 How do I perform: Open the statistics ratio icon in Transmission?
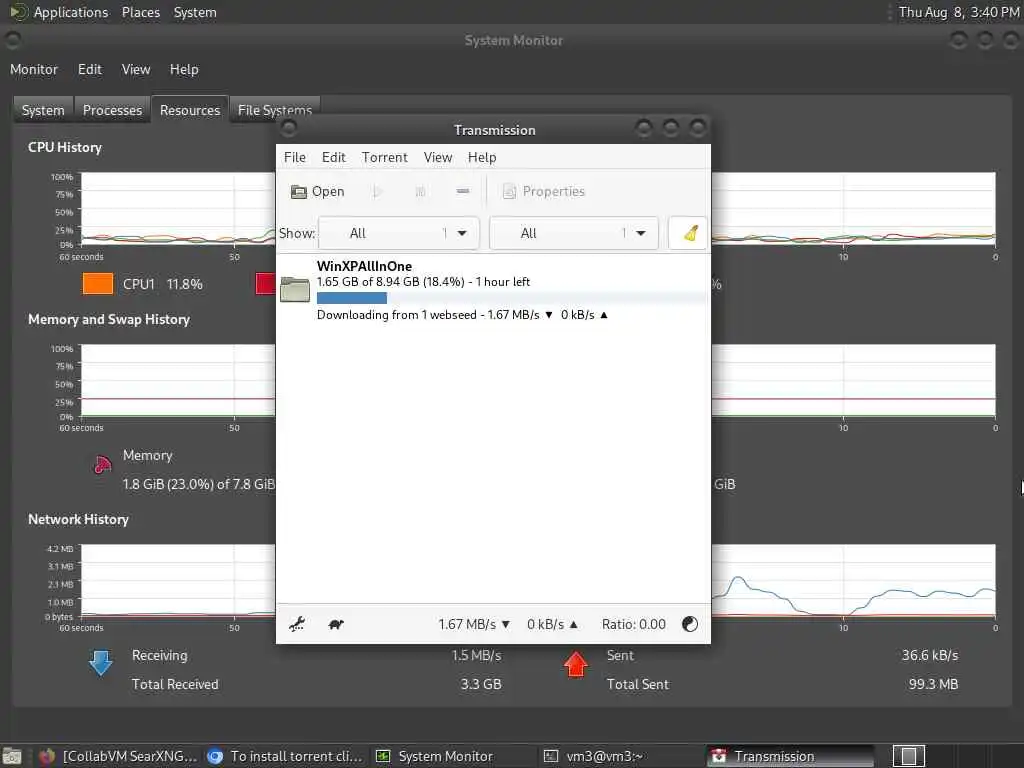click(x=690, y=624)
